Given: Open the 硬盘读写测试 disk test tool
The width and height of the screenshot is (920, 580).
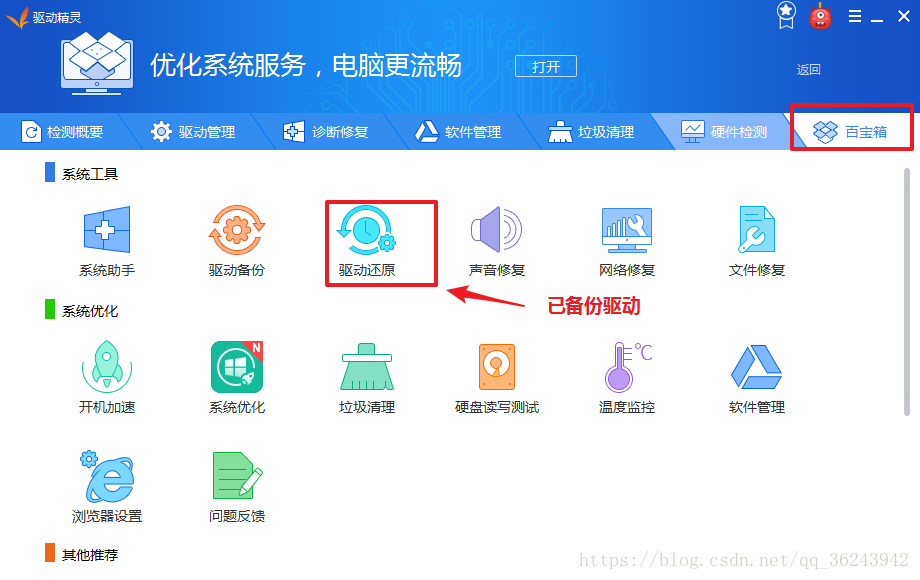Looking at the screenshot, I should (x=497, y=367).
